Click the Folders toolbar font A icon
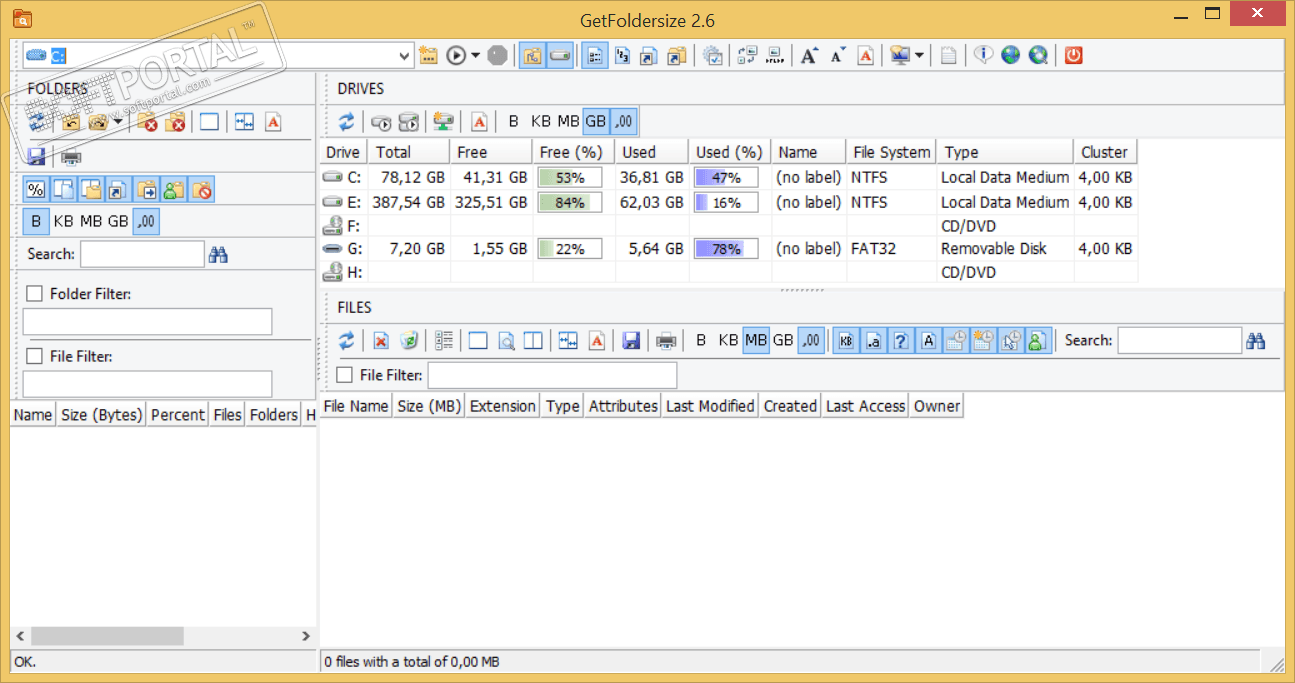Image resolution: width=1295 pixels, height=683 pixels. [x=273, y=122]
